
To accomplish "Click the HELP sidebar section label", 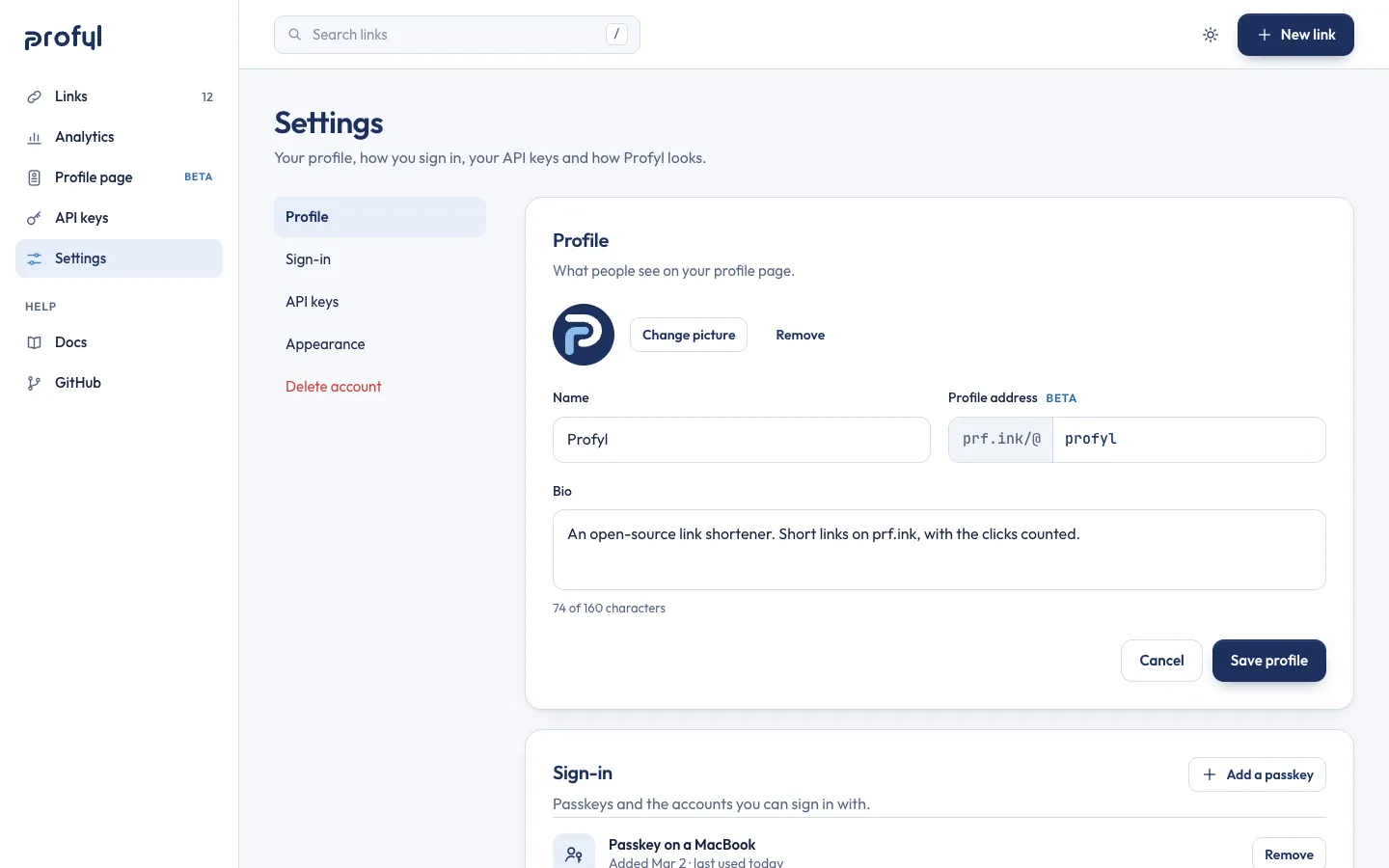I will 41,307.
